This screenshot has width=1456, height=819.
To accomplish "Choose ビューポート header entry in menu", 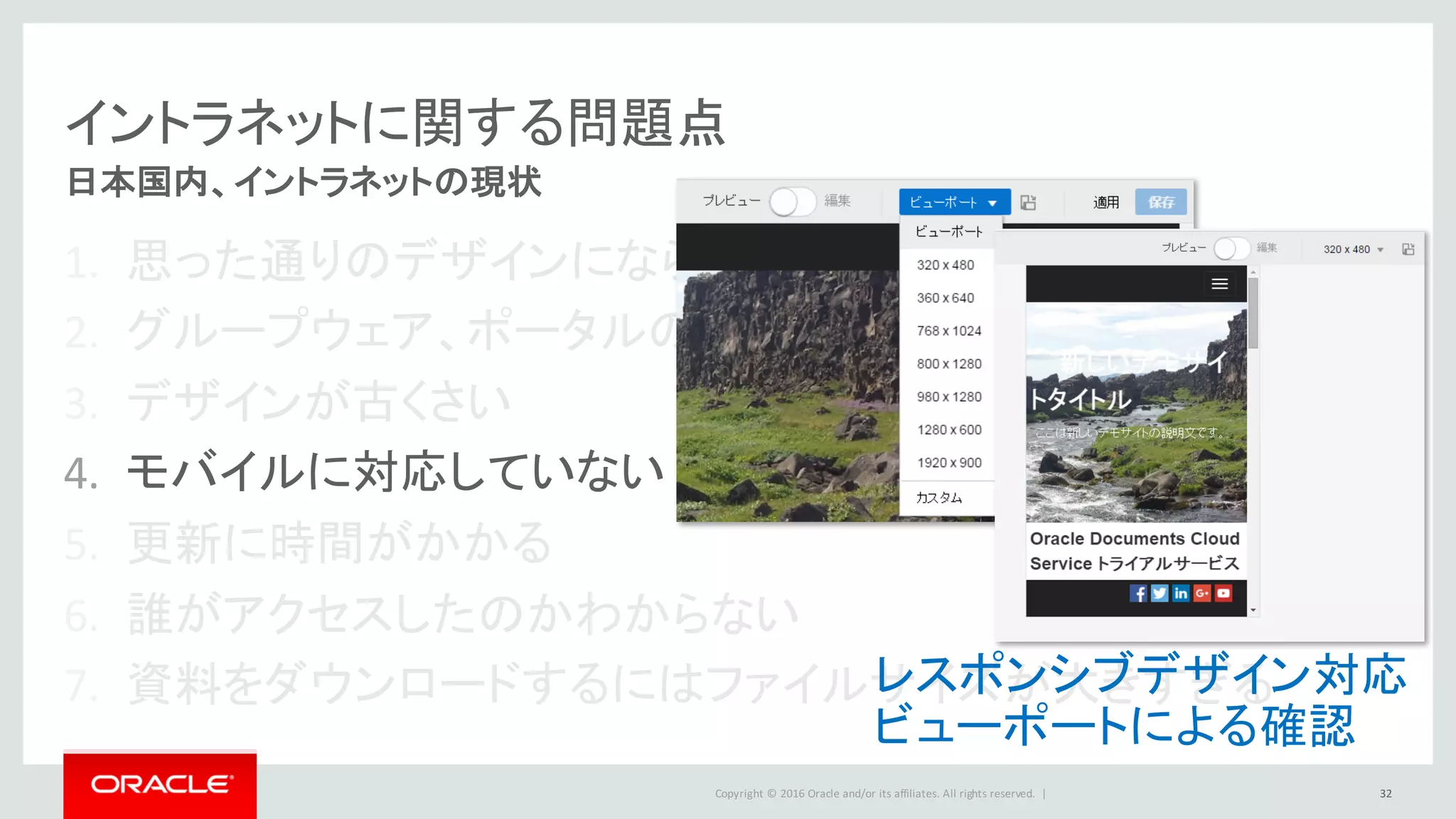I will pyautogui.click(x=949, y=232).
